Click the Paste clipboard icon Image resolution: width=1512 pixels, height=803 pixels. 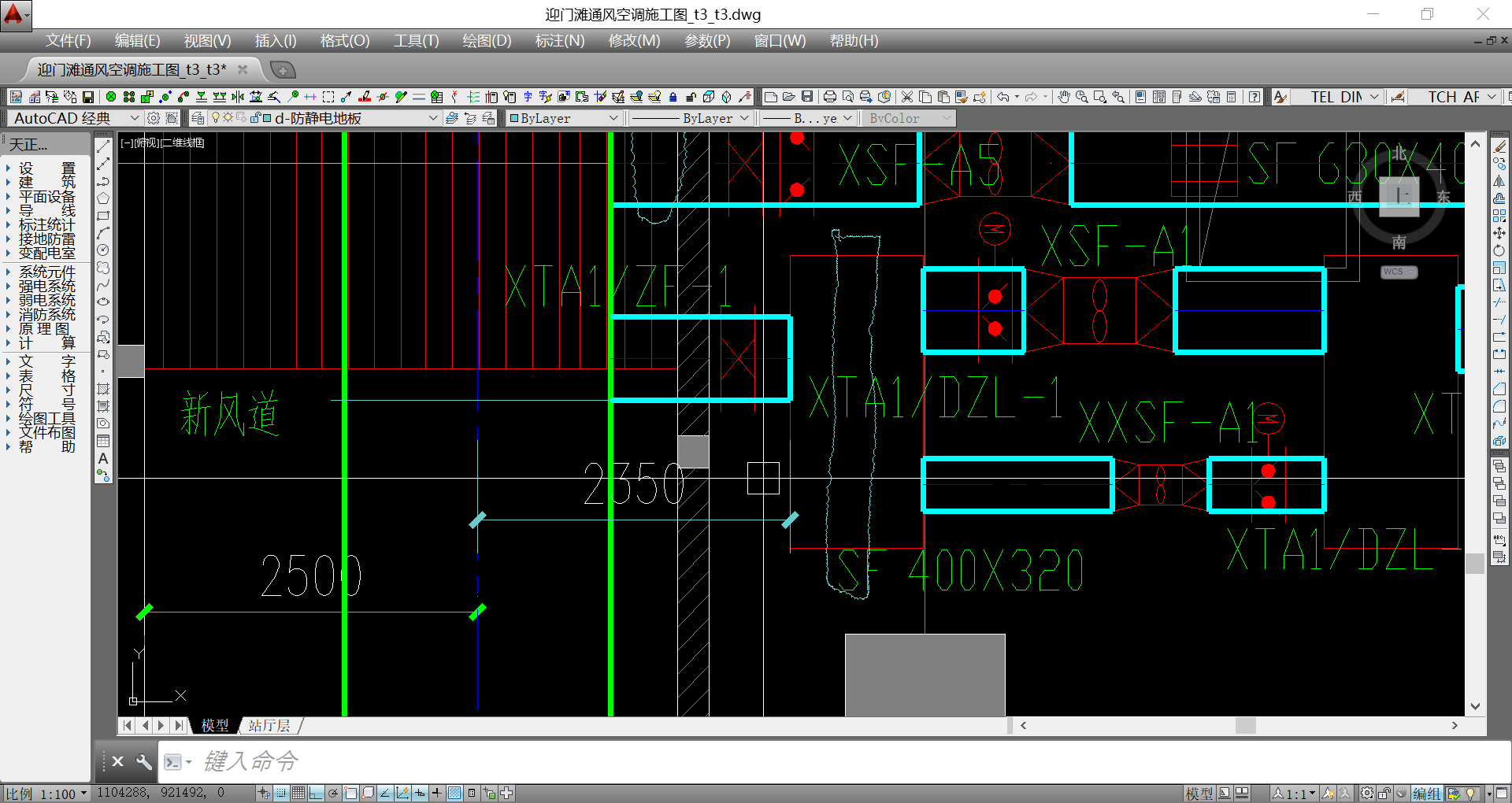(x=943, y=97)
